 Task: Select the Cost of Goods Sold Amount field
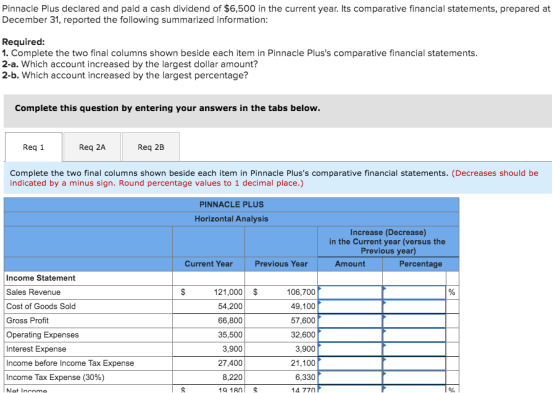point(350,307)
